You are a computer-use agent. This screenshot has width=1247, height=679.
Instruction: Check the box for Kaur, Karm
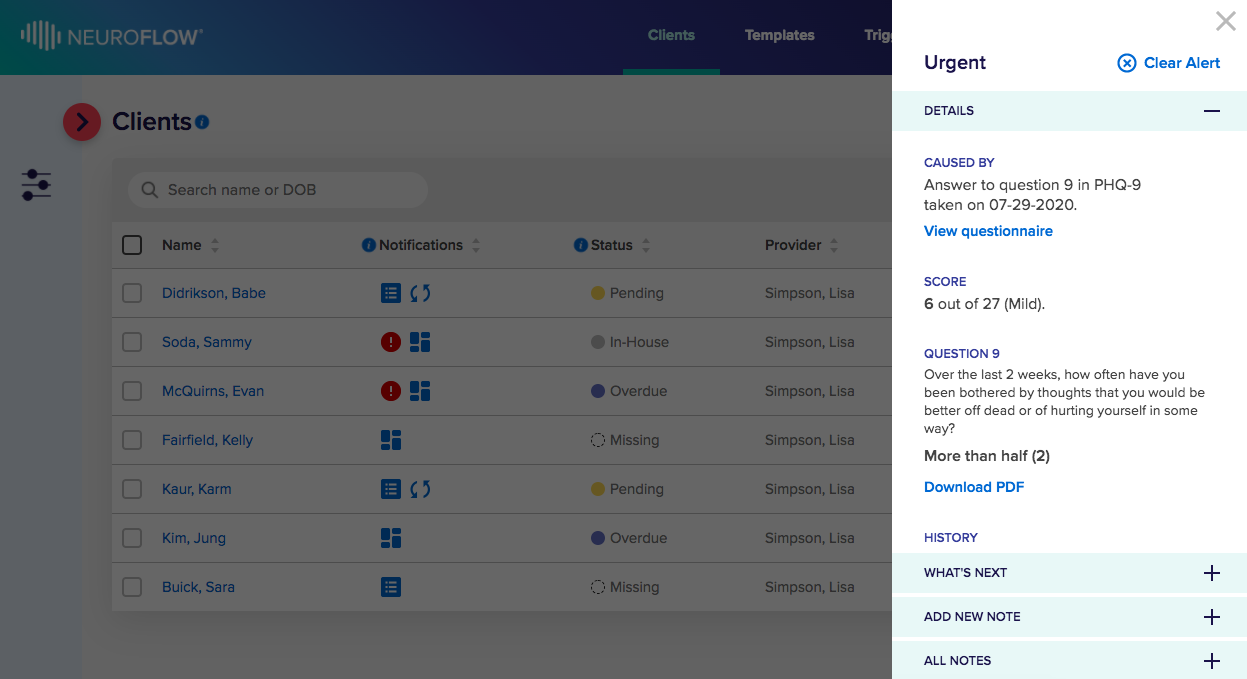pyautogui.click(x=132, y=489)
